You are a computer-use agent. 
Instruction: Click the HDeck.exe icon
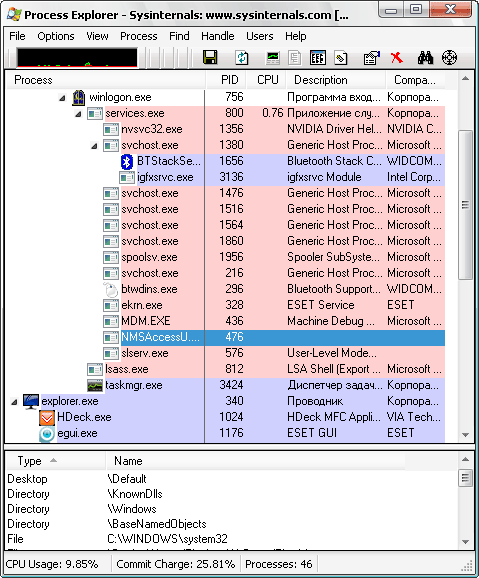(x=47, y=417)
